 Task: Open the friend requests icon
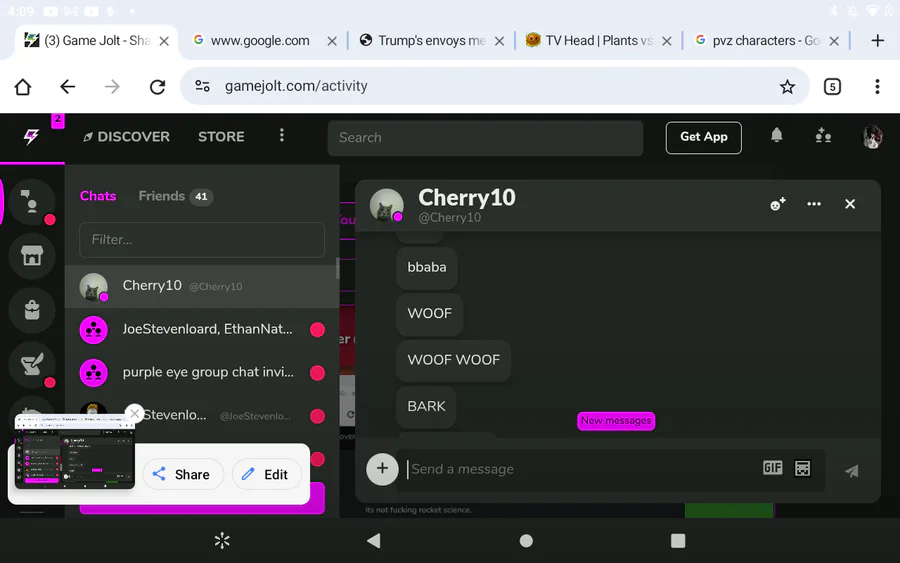(x=823, y=136)
